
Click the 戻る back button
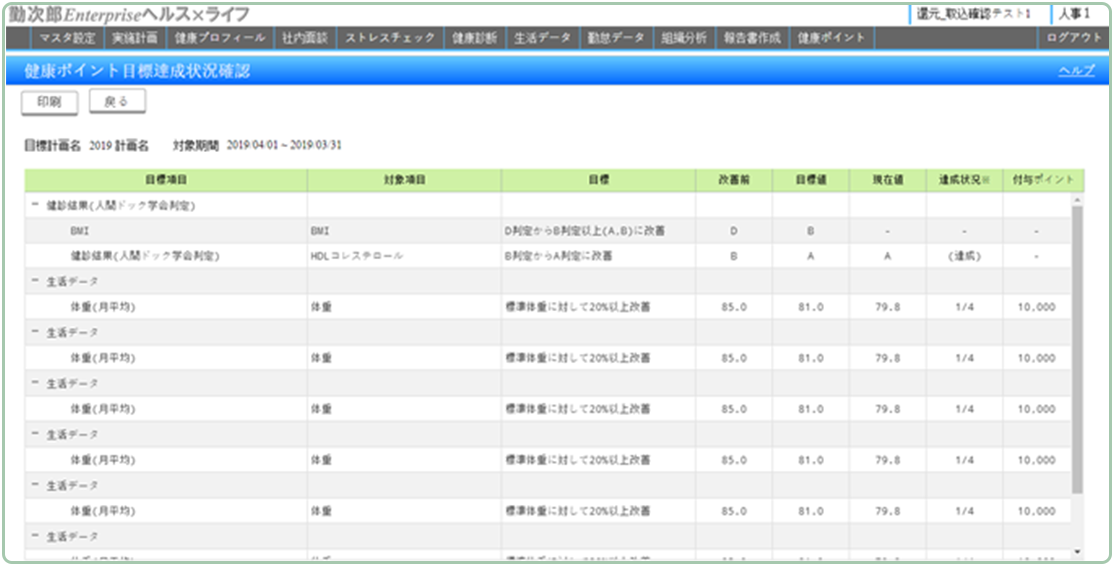pyautogui.click(x=117, y=102)
